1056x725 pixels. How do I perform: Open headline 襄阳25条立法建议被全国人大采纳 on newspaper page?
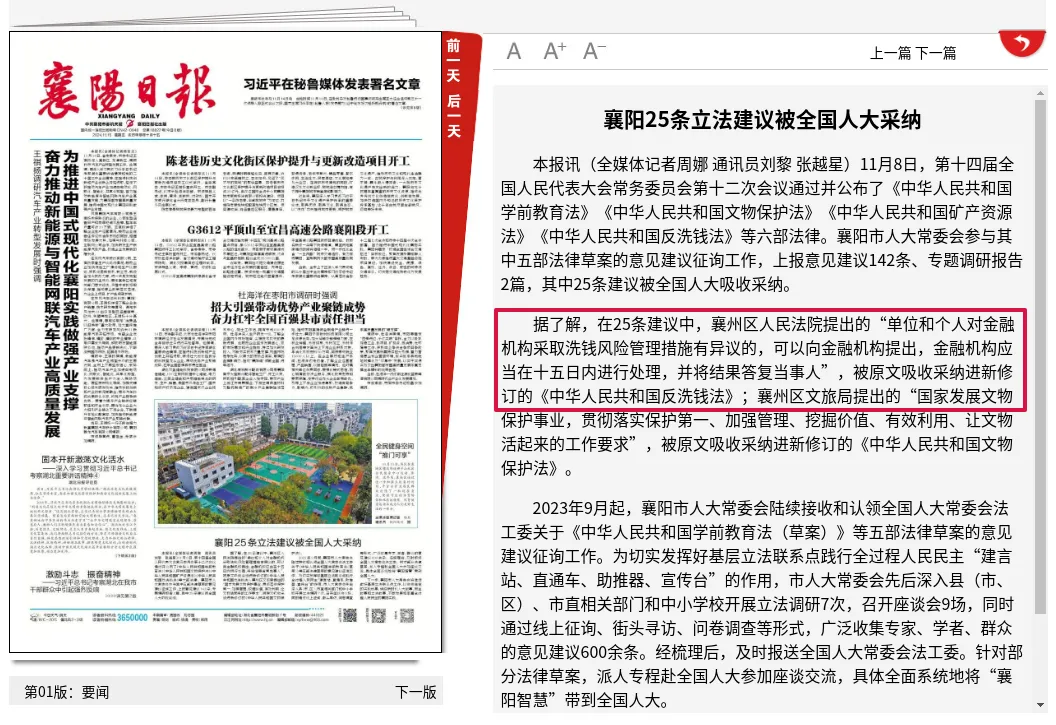pyautogui.click(x=288, y=543)
